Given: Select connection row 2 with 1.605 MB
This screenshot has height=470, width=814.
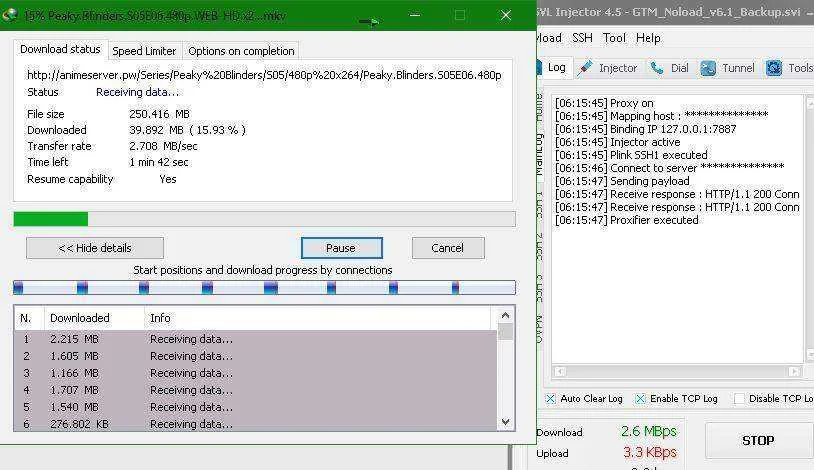Looking at the screenshot, I should point(255,356).
